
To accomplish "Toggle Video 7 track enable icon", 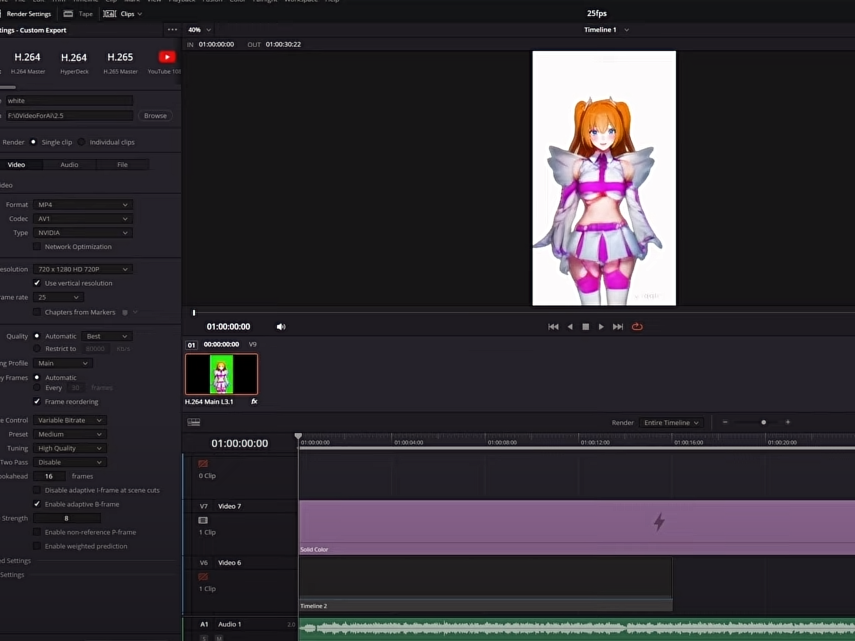I will coord(203,520).
